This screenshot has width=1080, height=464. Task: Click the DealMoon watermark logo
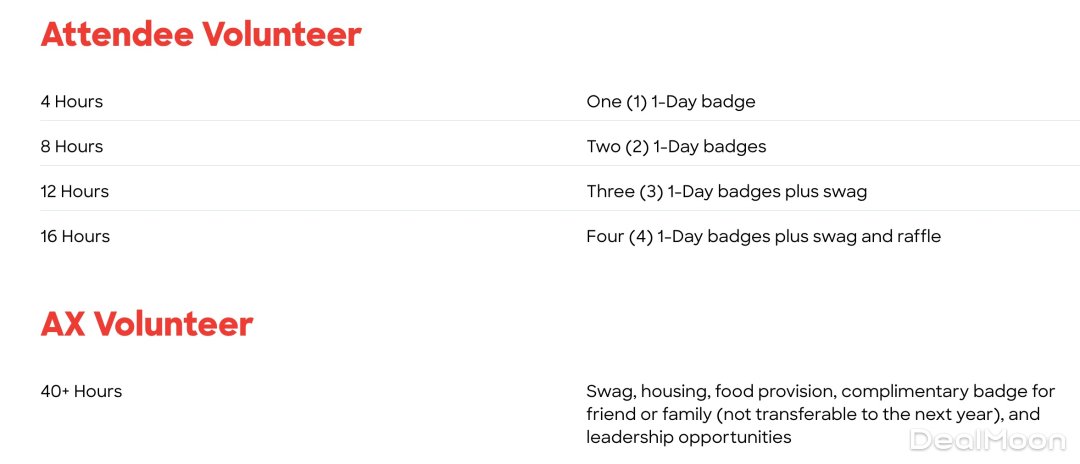point(987,440)
